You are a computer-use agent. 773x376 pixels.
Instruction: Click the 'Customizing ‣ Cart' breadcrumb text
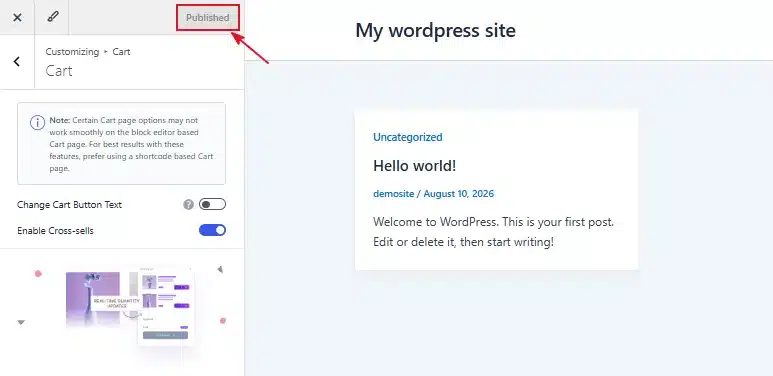88,51
